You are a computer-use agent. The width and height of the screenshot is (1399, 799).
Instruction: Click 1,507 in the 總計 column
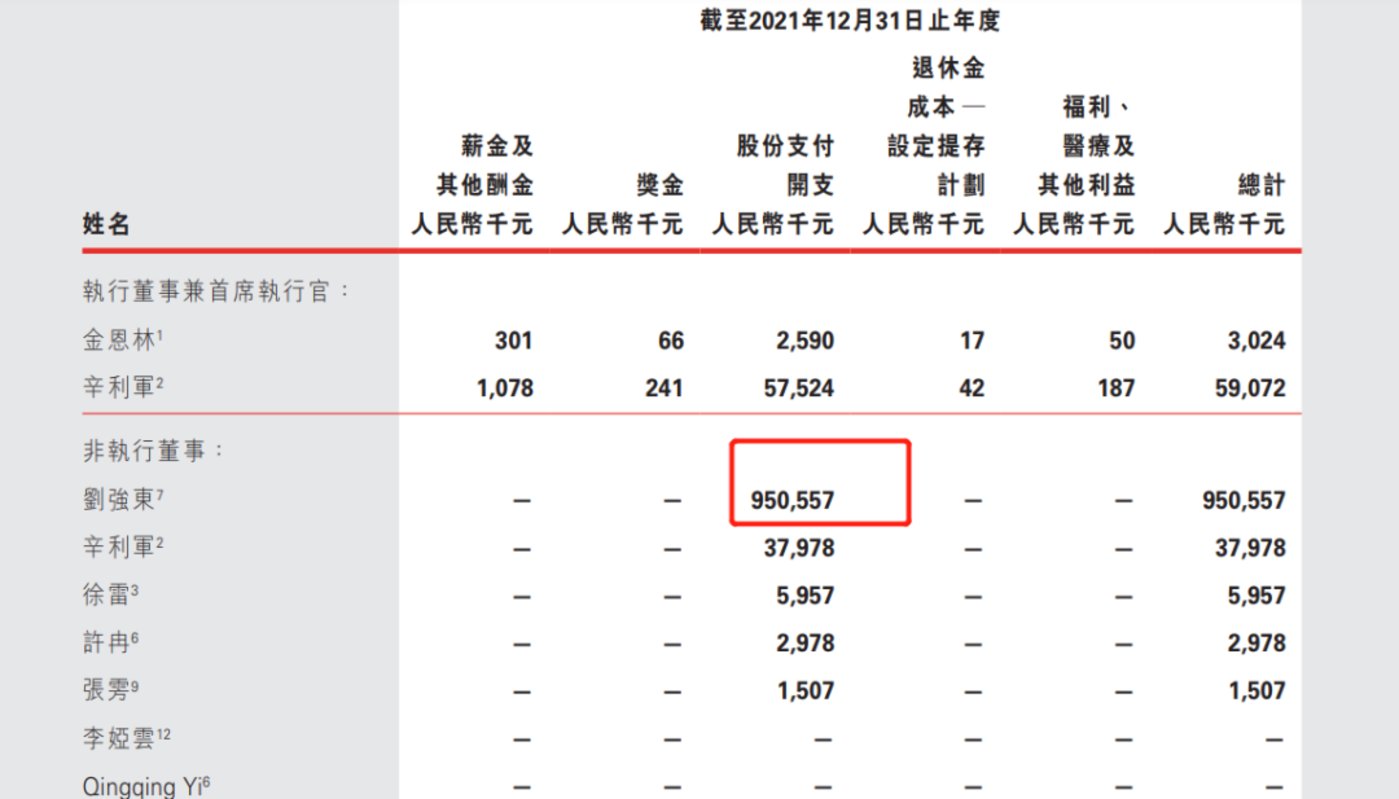point(1258,691)
